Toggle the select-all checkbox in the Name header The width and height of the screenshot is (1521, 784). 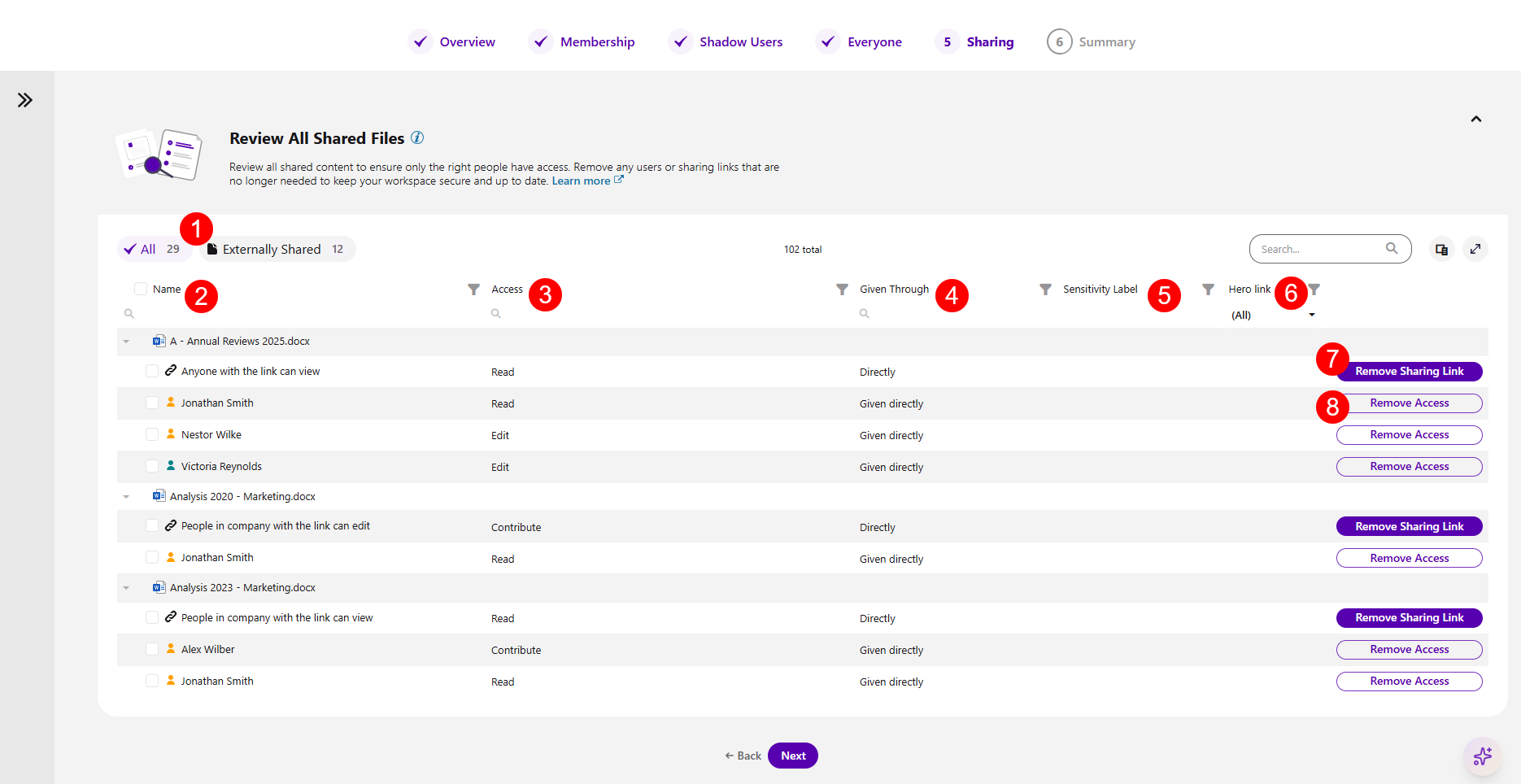pyautogui.click(x=141, y=289)
